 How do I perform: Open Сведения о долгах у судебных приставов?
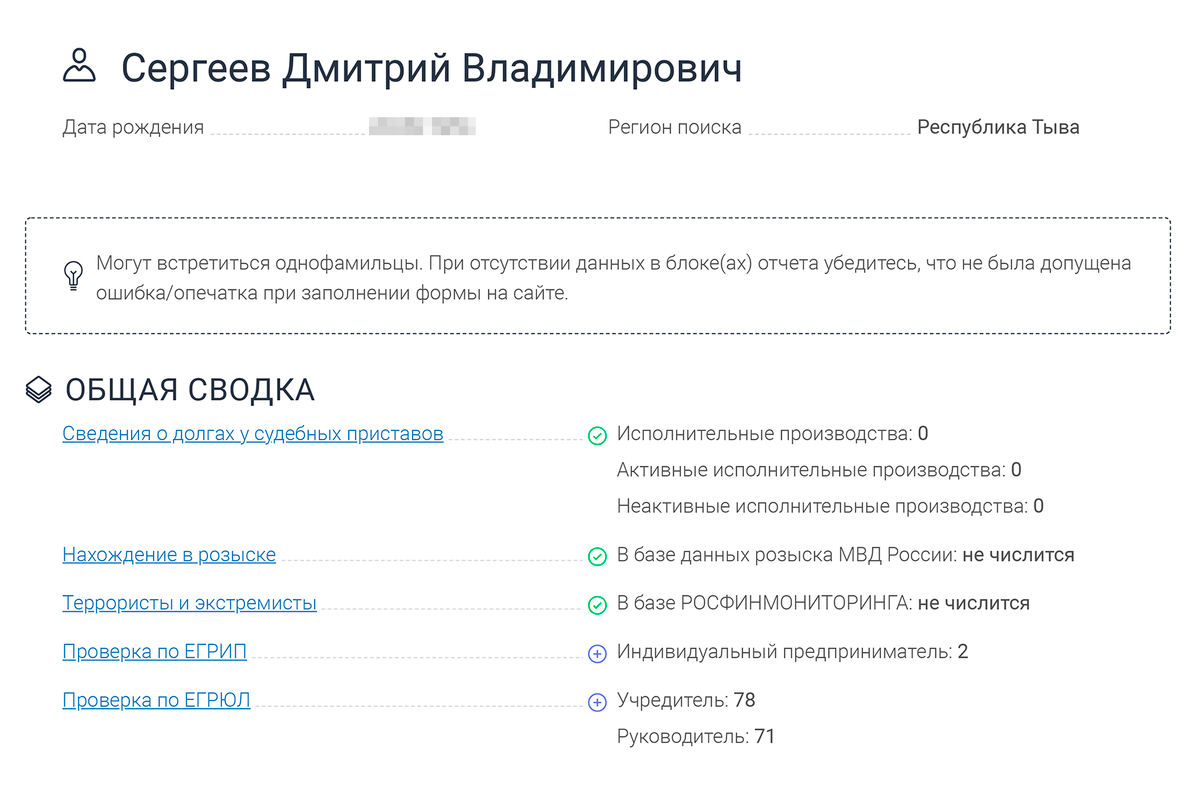[253, 434]
